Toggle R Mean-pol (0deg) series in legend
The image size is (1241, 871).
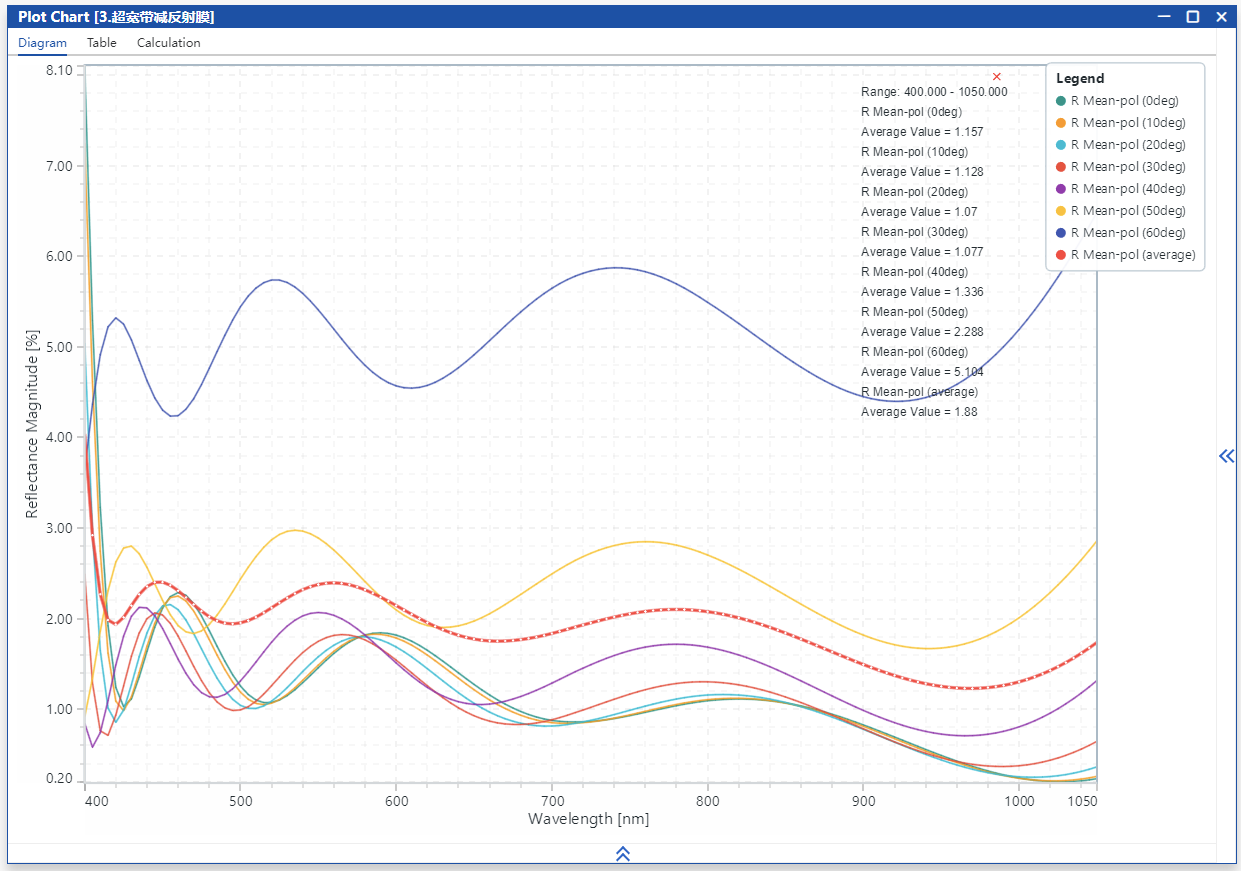click(1124, 101)
